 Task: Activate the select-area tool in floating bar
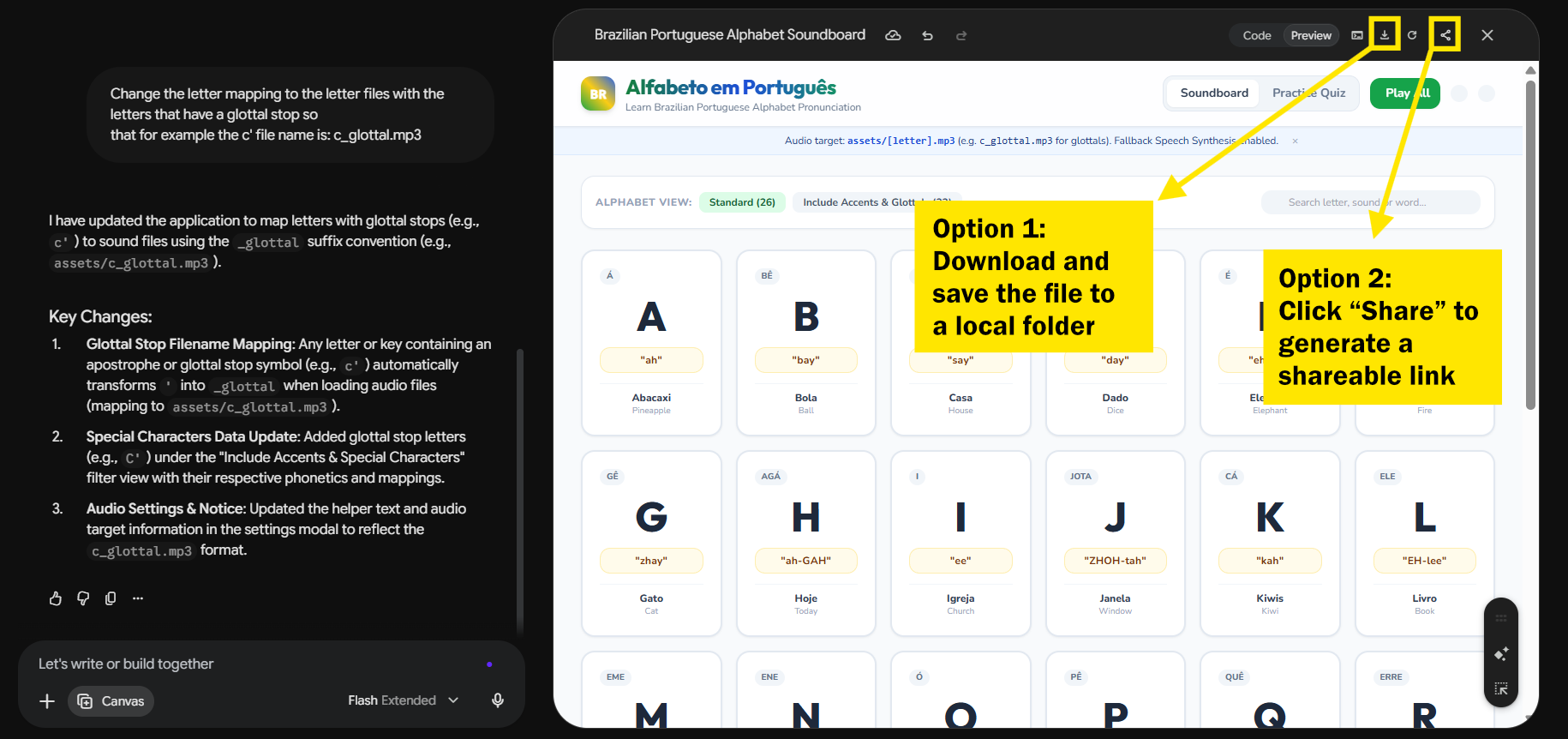1501,689
